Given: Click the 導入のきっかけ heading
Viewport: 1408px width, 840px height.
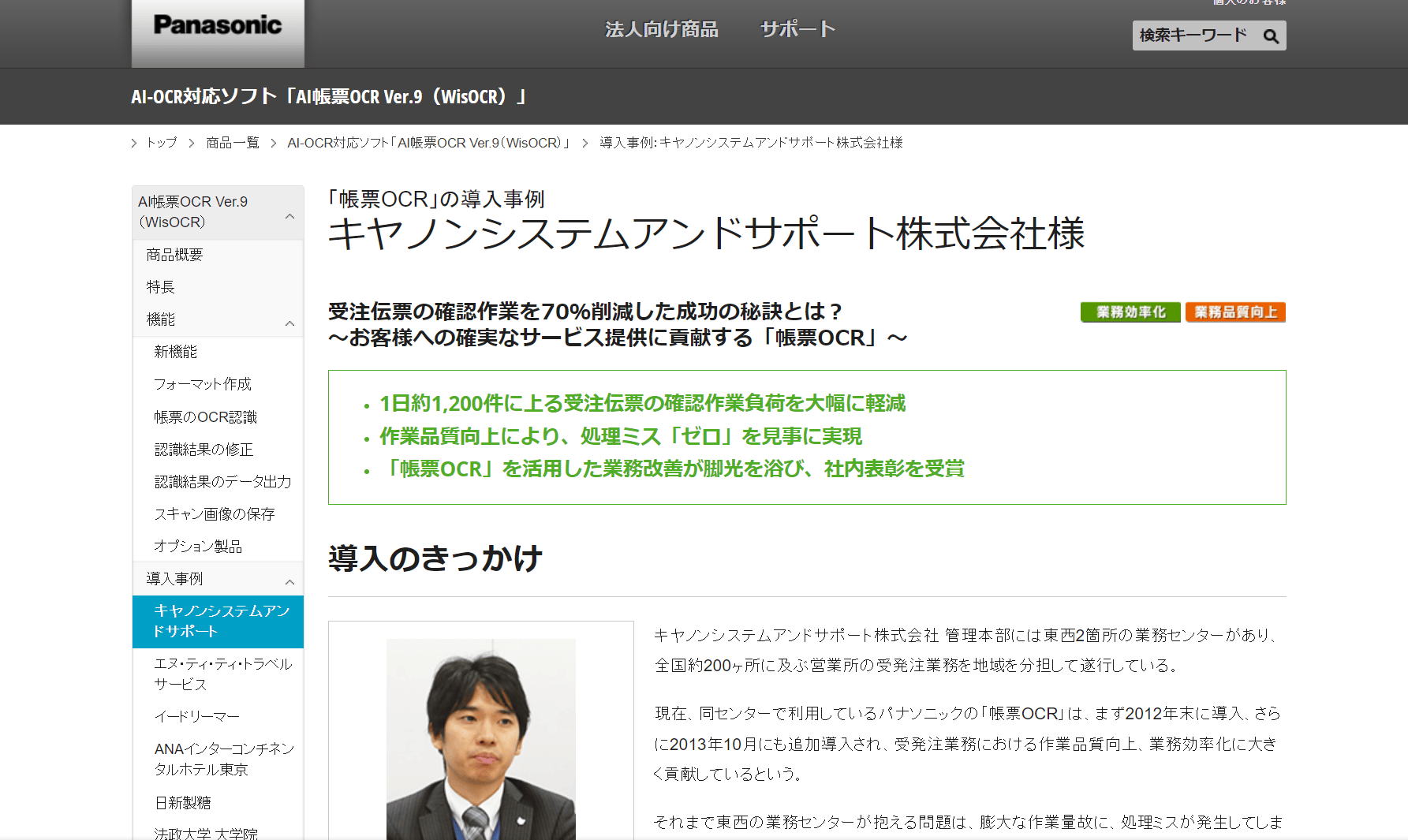Looking at the screenshot, I should point(435,558).
